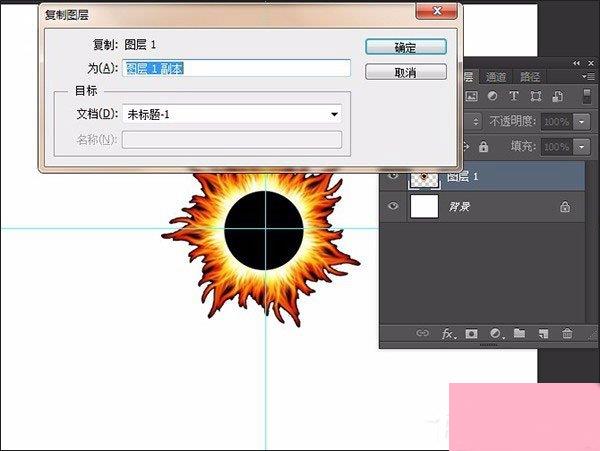Open the fx layer style menu
600x451 pixels.
(x=448, y=334)
